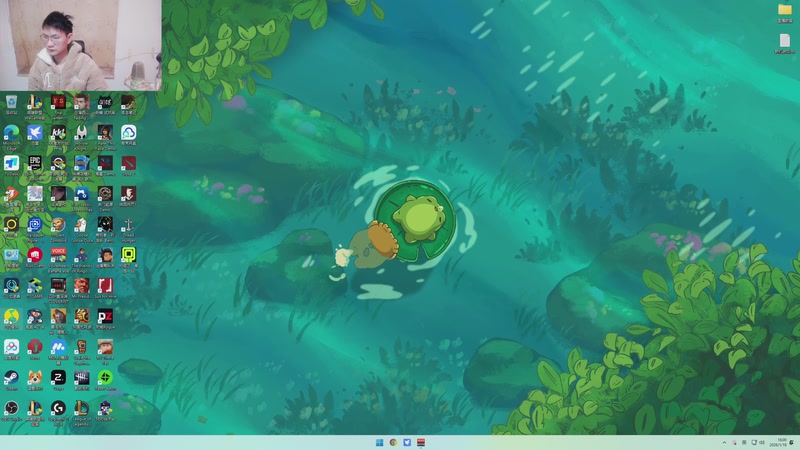The height and width of the screenshot is (450, 800).
Task: Launch League of Legends gold L shortcut
Action: (82, 410)
